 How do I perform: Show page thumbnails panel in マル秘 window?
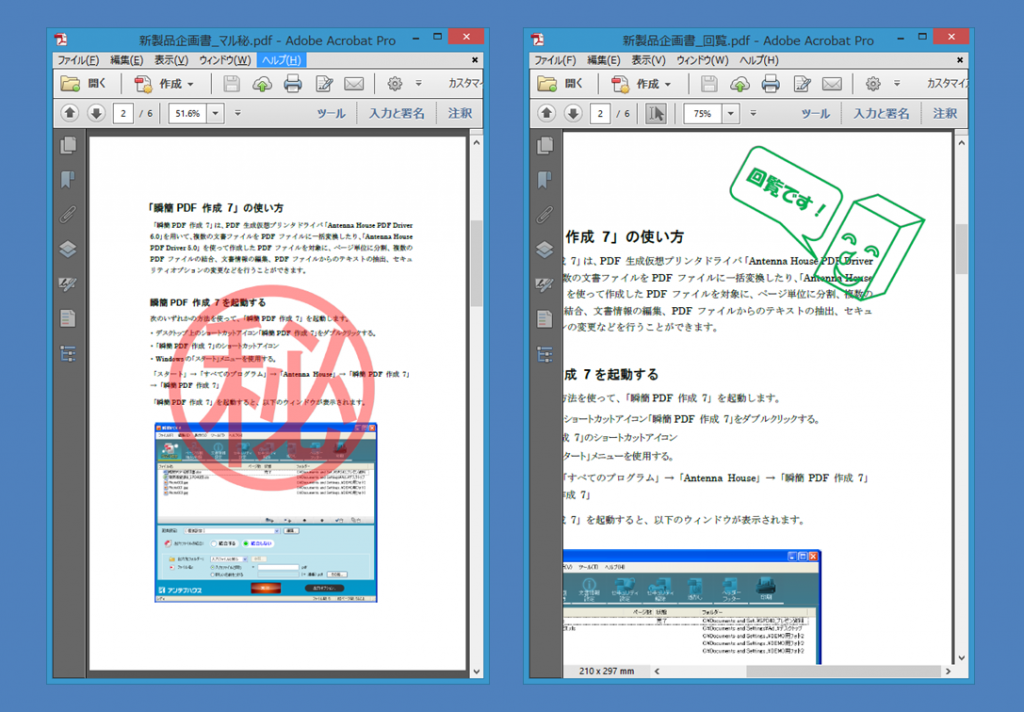68,145
